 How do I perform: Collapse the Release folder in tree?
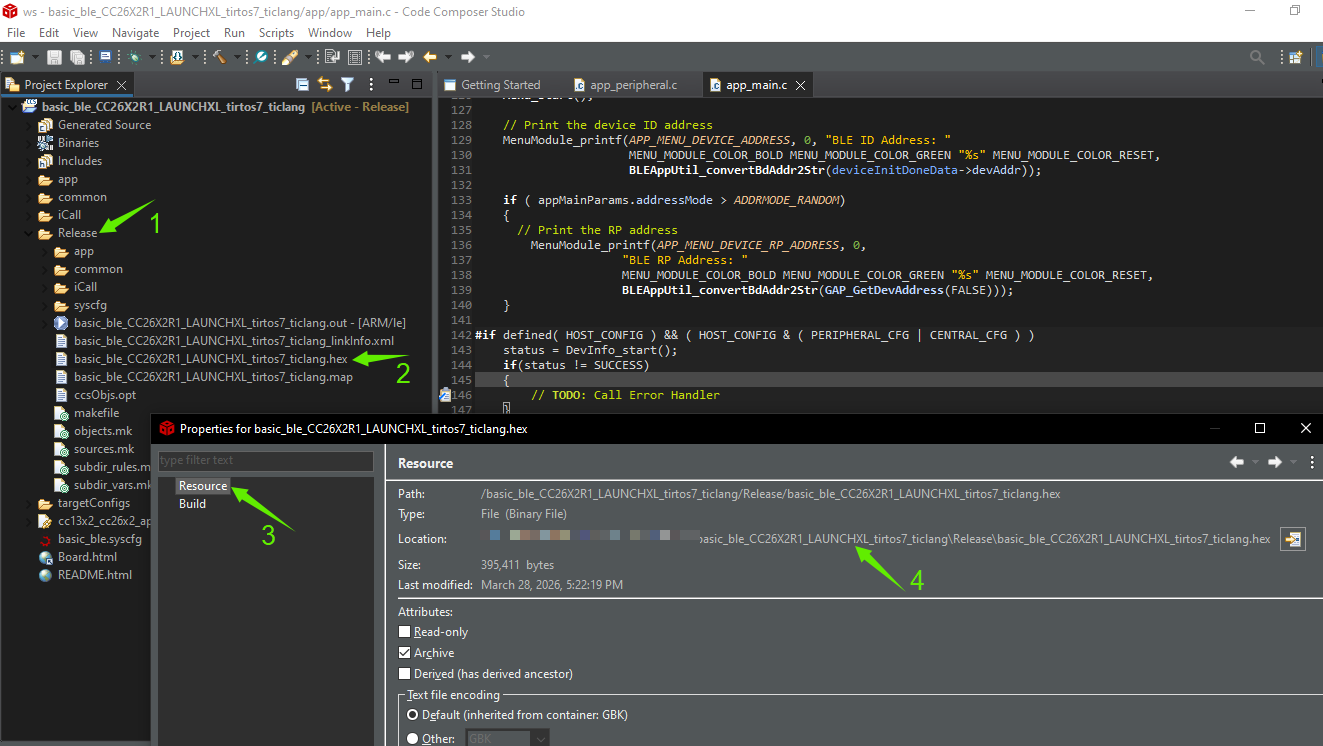tap(27, 233)
